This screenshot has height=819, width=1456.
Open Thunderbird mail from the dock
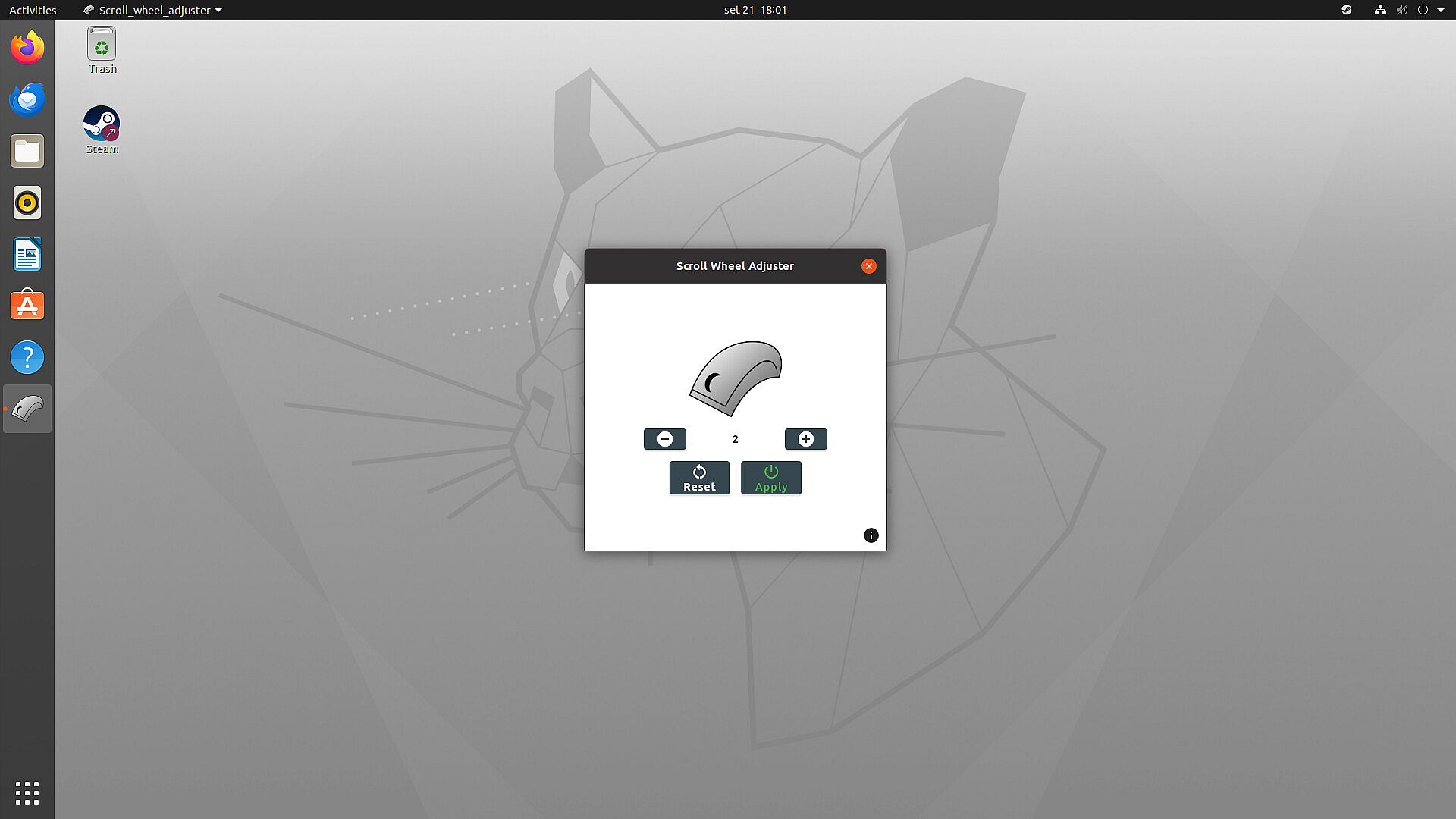pyautogui.click(x=27, y=99)
